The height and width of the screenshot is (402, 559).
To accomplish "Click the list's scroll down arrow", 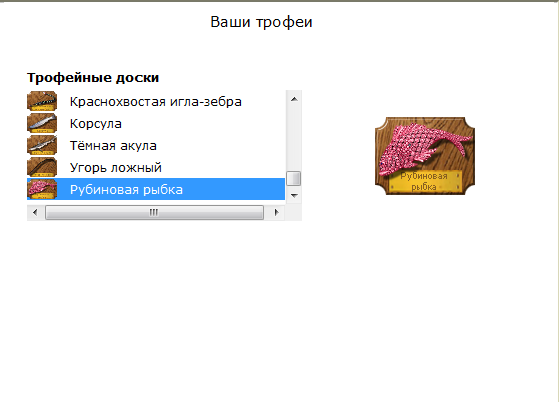I will (x=294, y=195).
